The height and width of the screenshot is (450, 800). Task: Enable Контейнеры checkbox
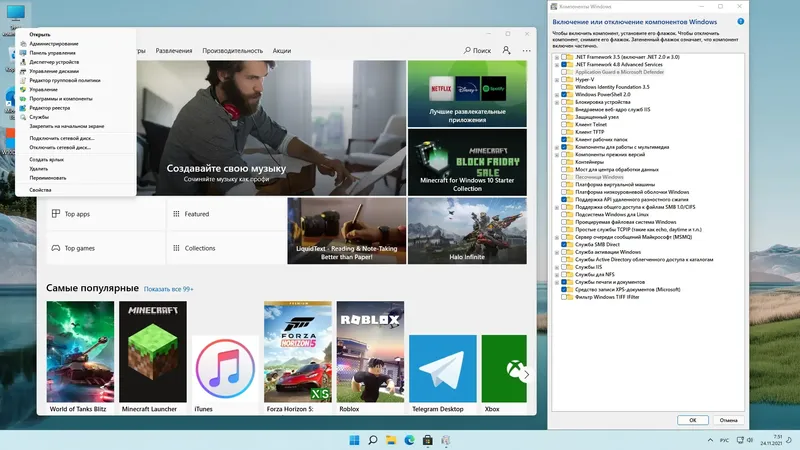(x=564, y=162)
